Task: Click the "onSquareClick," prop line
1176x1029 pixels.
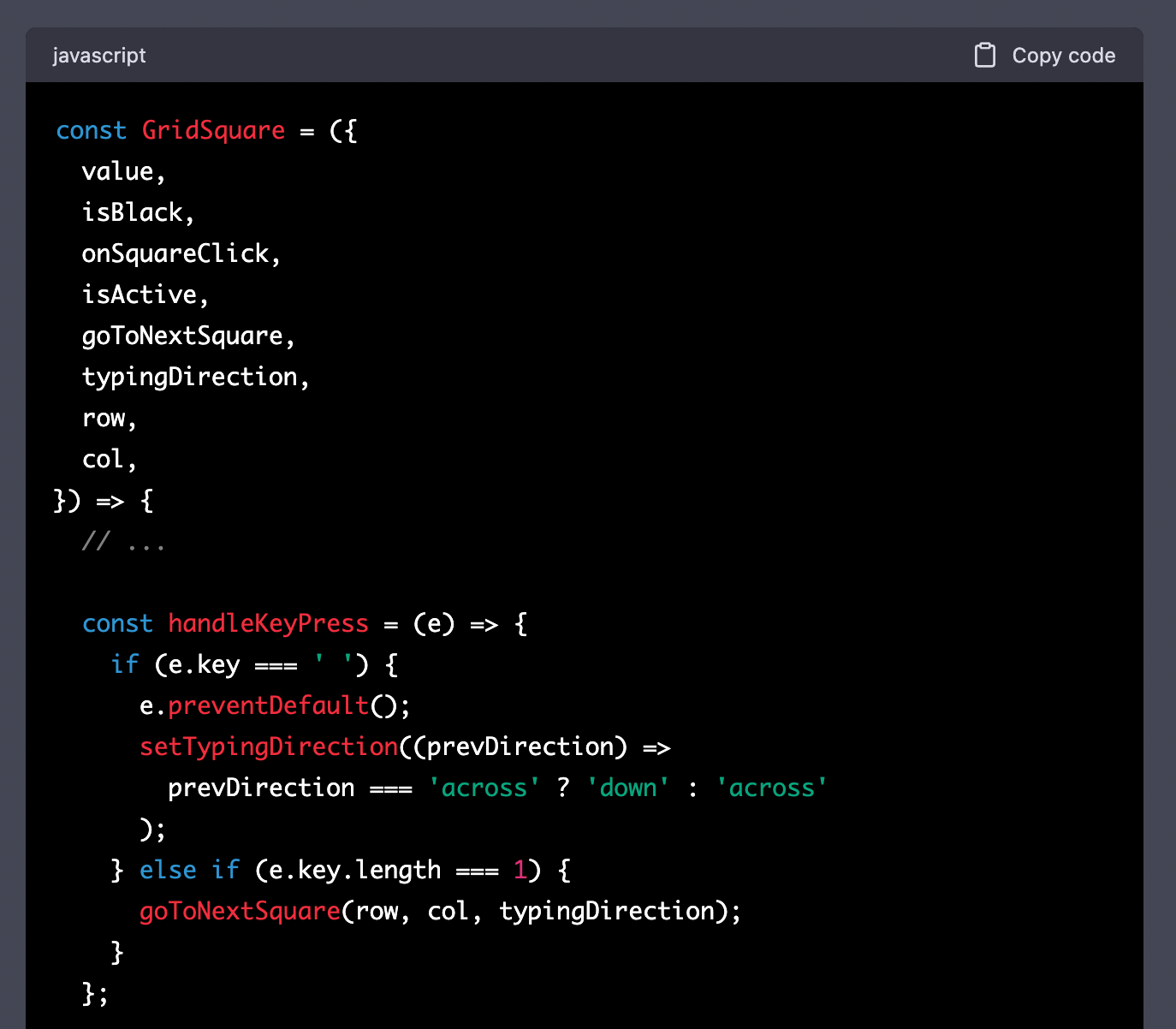Action: tap(181, 253)
